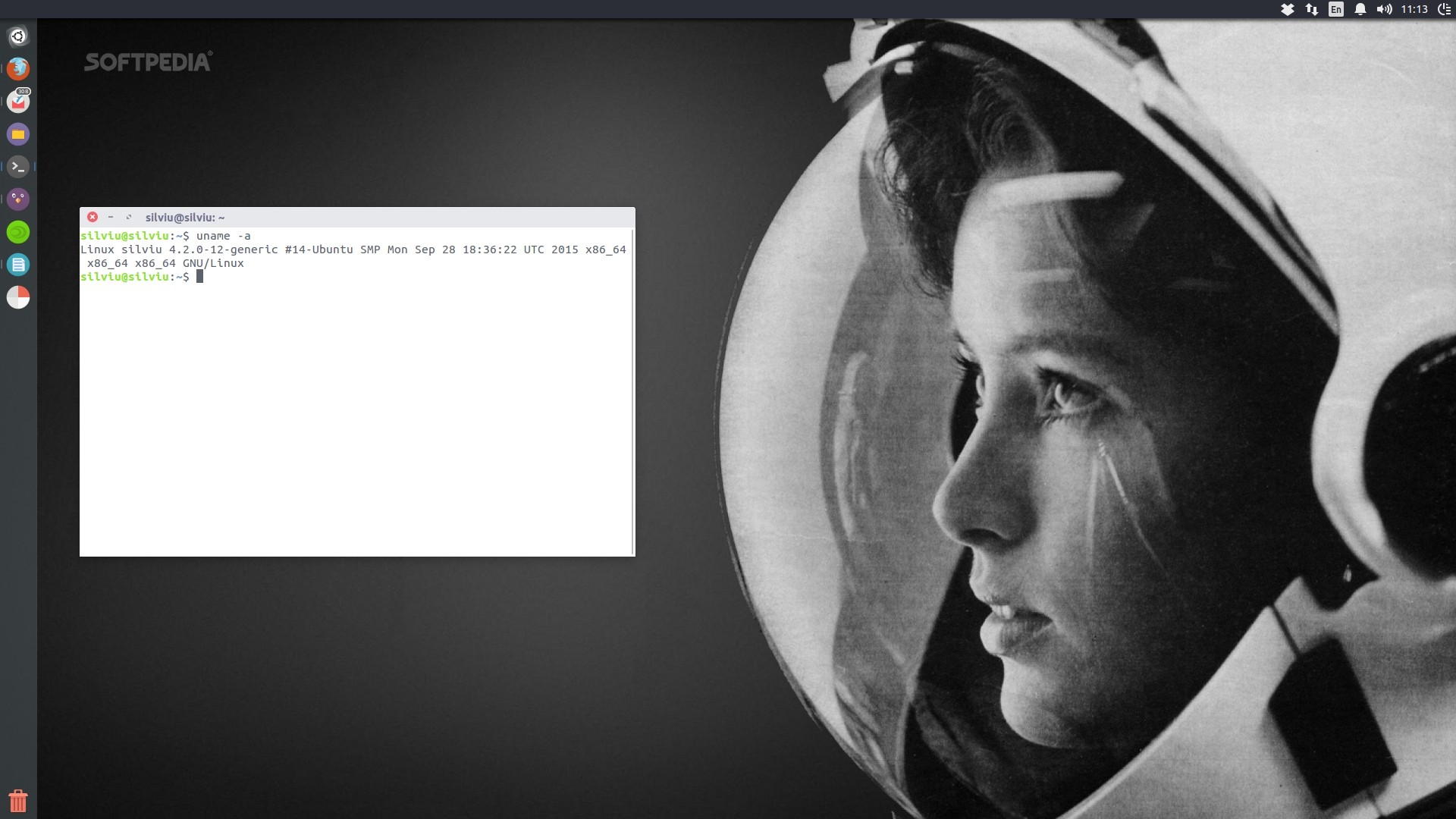Open the En keyboard layout menu

[x=1336, y=9]
